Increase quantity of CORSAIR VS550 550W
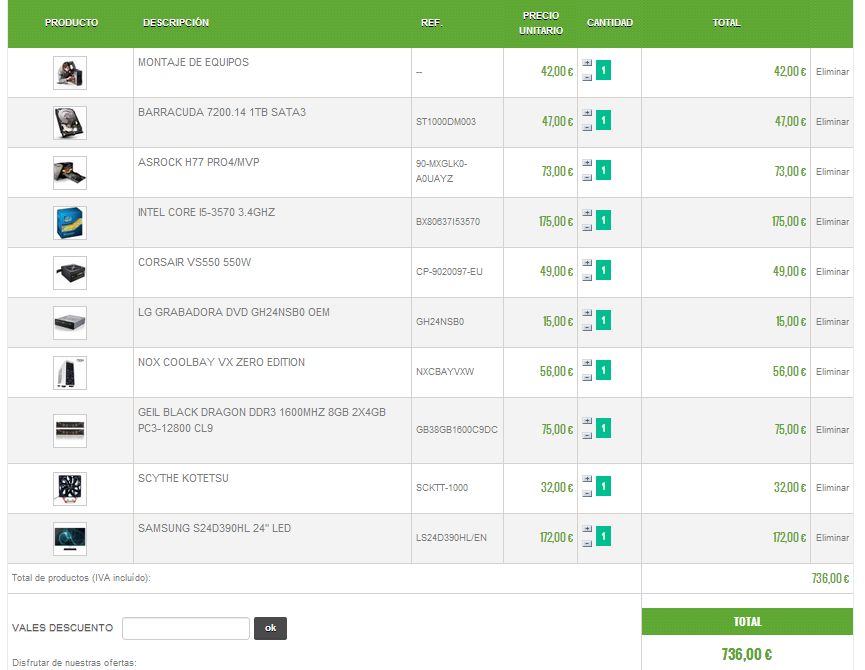 pos(587,263)
